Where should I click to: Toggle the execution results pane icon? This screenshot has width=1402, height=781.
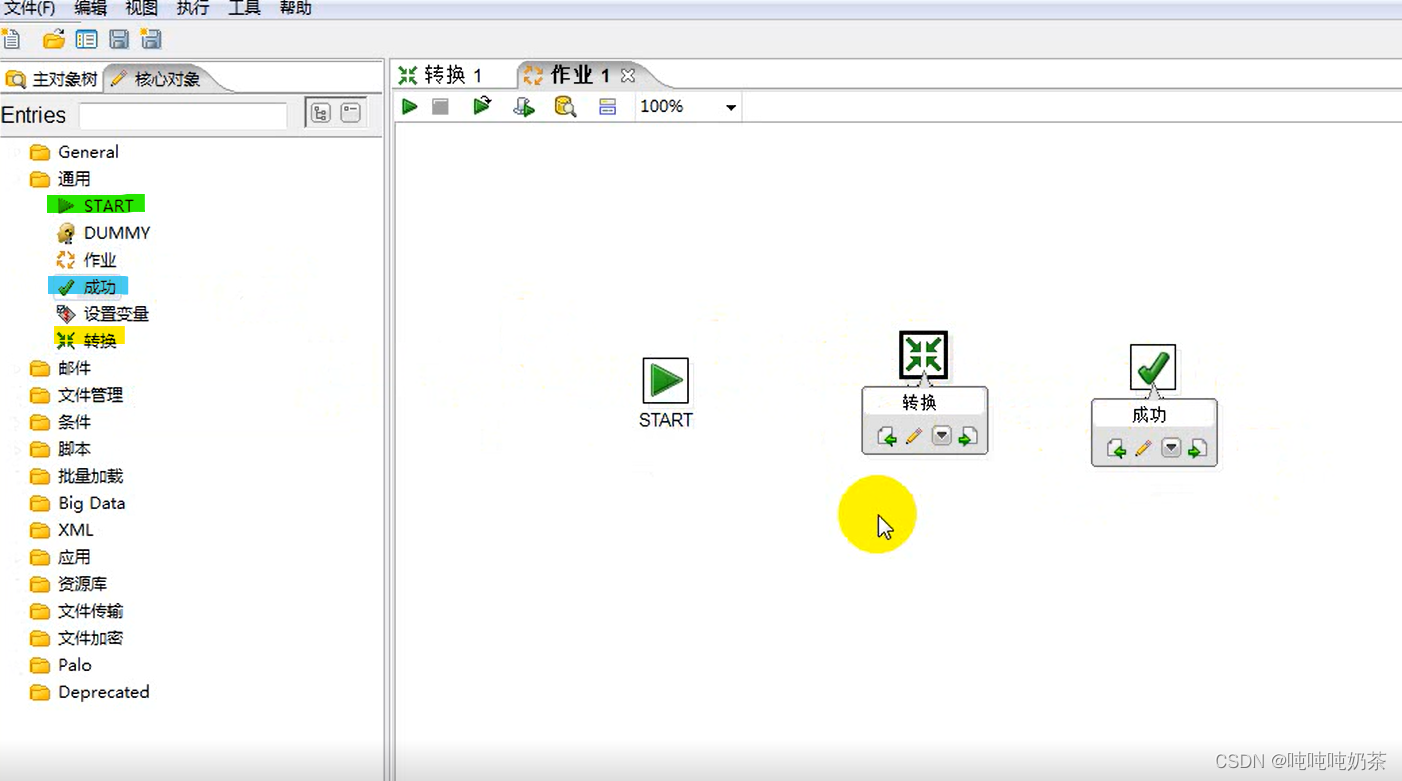click(x=607, y=106)
